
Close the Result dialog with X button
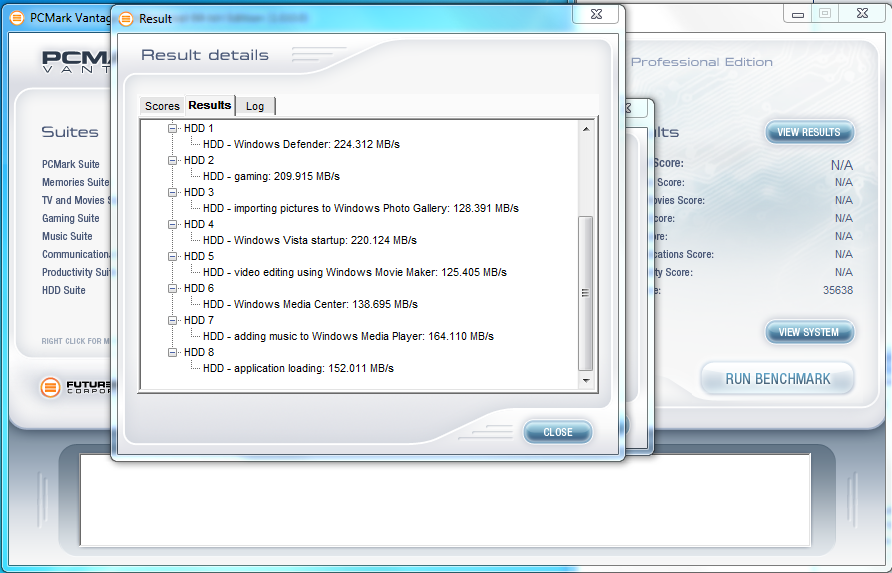point(596,14)
